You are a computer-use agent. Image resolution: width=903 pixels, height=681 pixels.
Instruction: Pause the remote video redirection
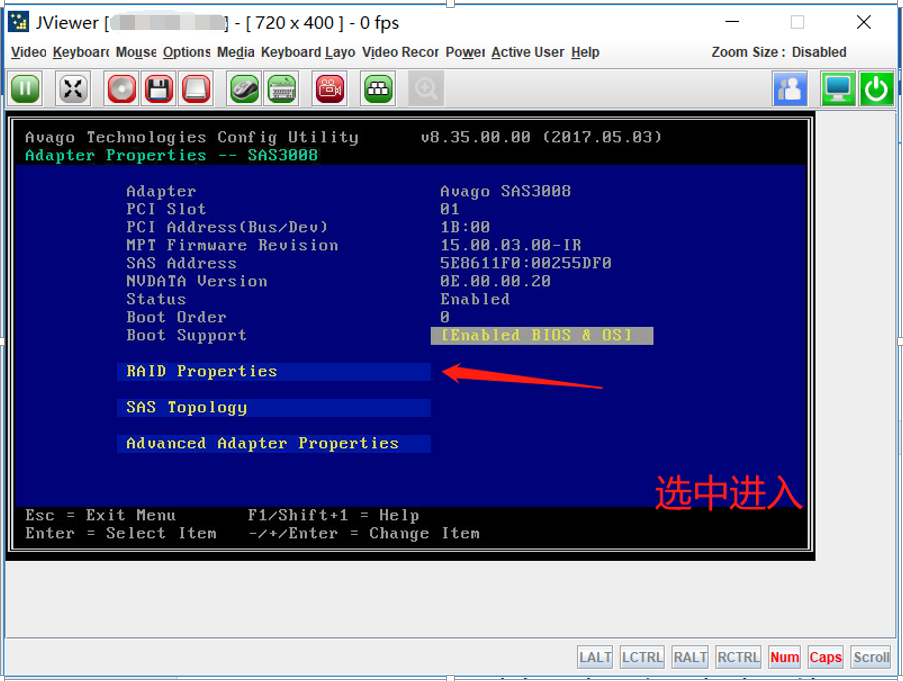coord(24,88)
